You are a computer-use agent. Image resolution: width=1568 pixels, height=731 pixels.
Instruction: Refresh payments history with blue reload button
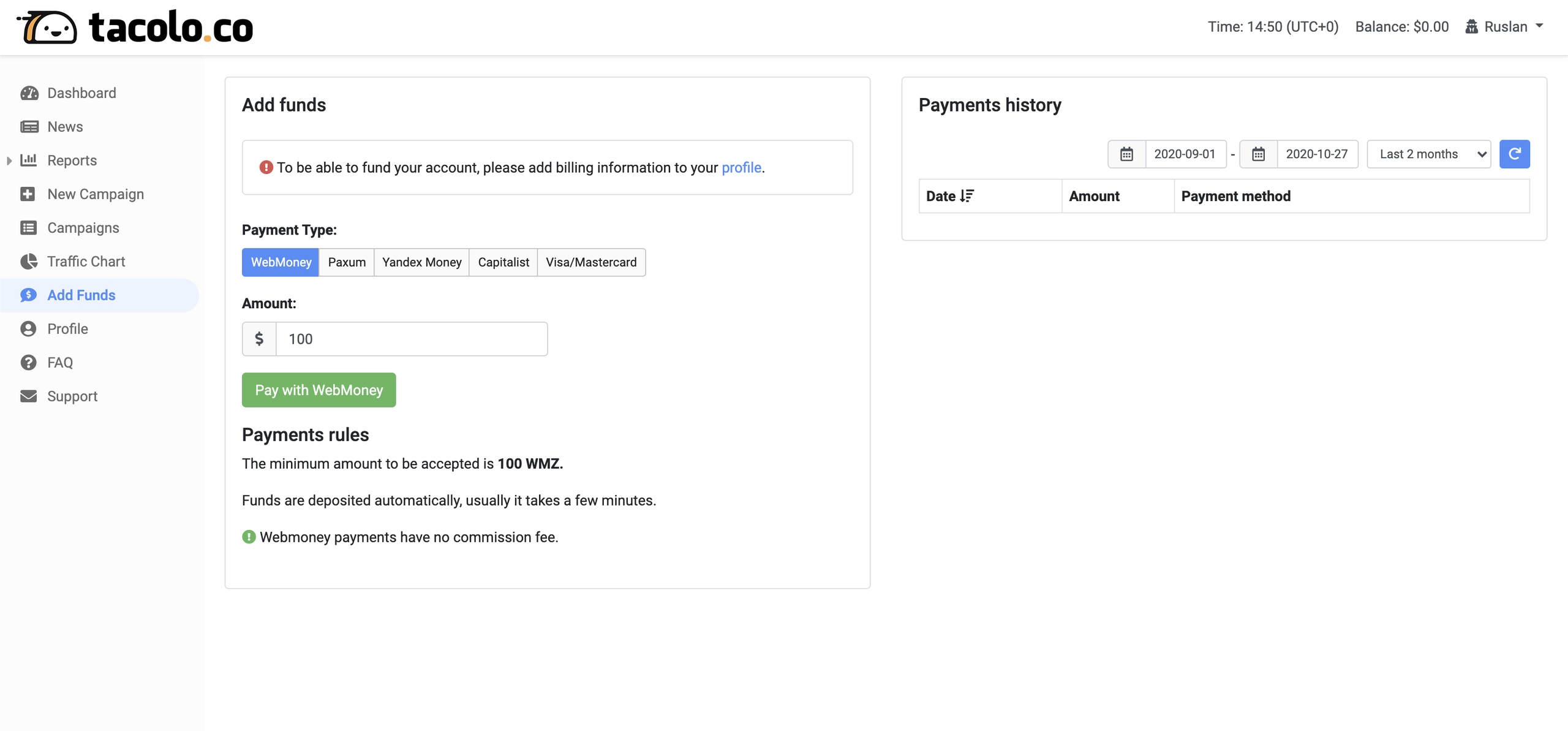(1514, 154)
